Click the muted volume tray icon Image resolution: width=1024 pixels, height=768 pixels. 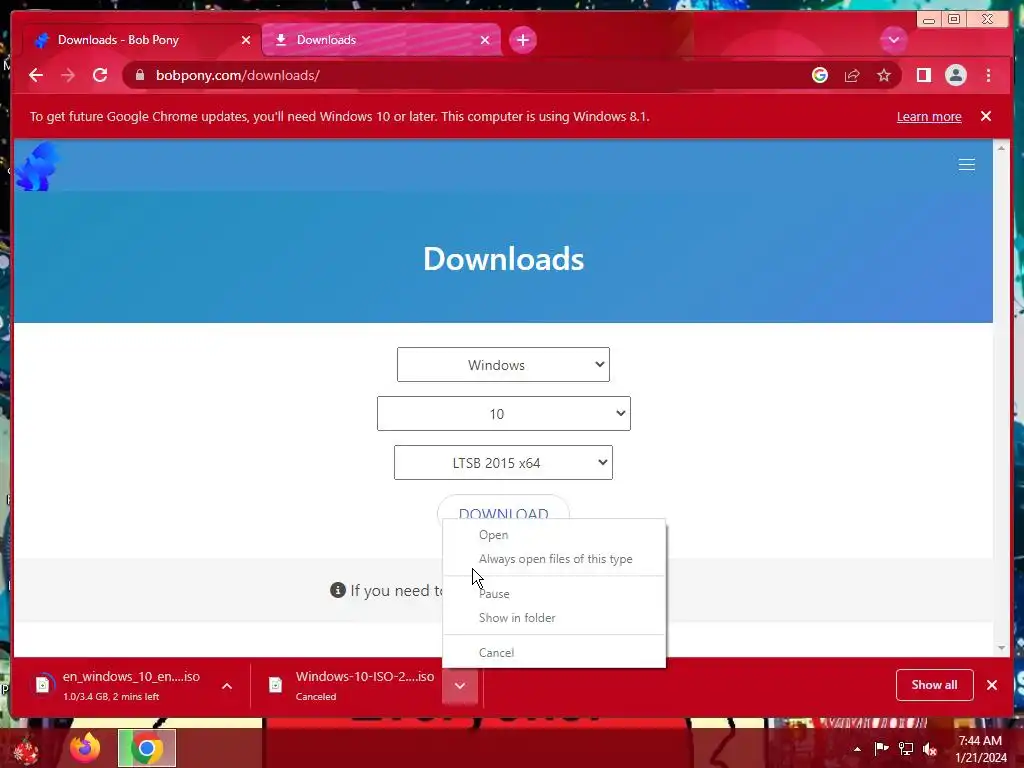(x=930, y=749)
